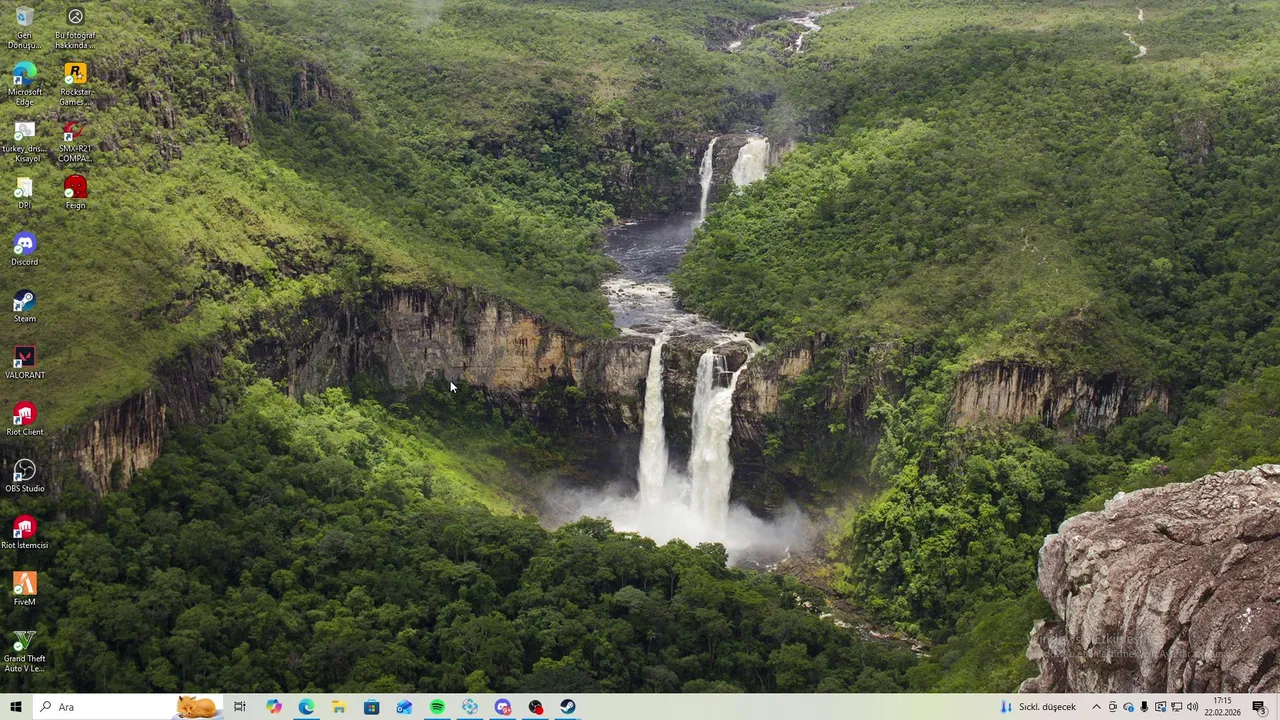Open the volume speaker tray icon
The image size is (1280, 720).
[x=1192, y=707]
